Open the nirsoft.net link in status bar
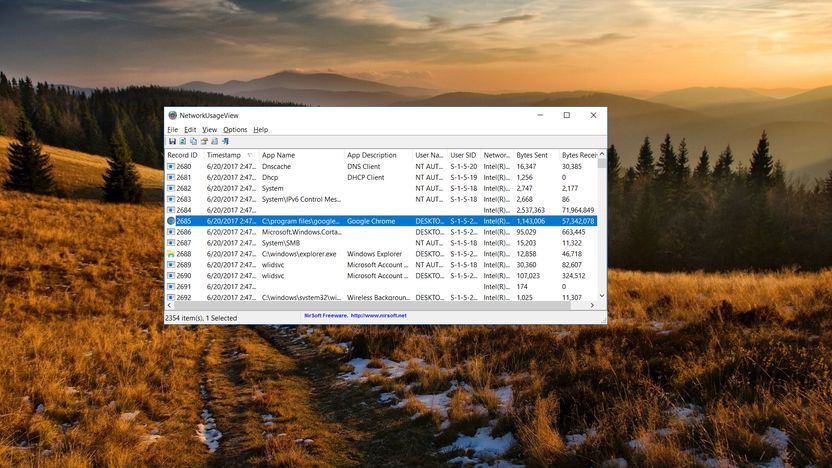Image resolution: width=832 pixels, height=468 pixels. point(378,316)
